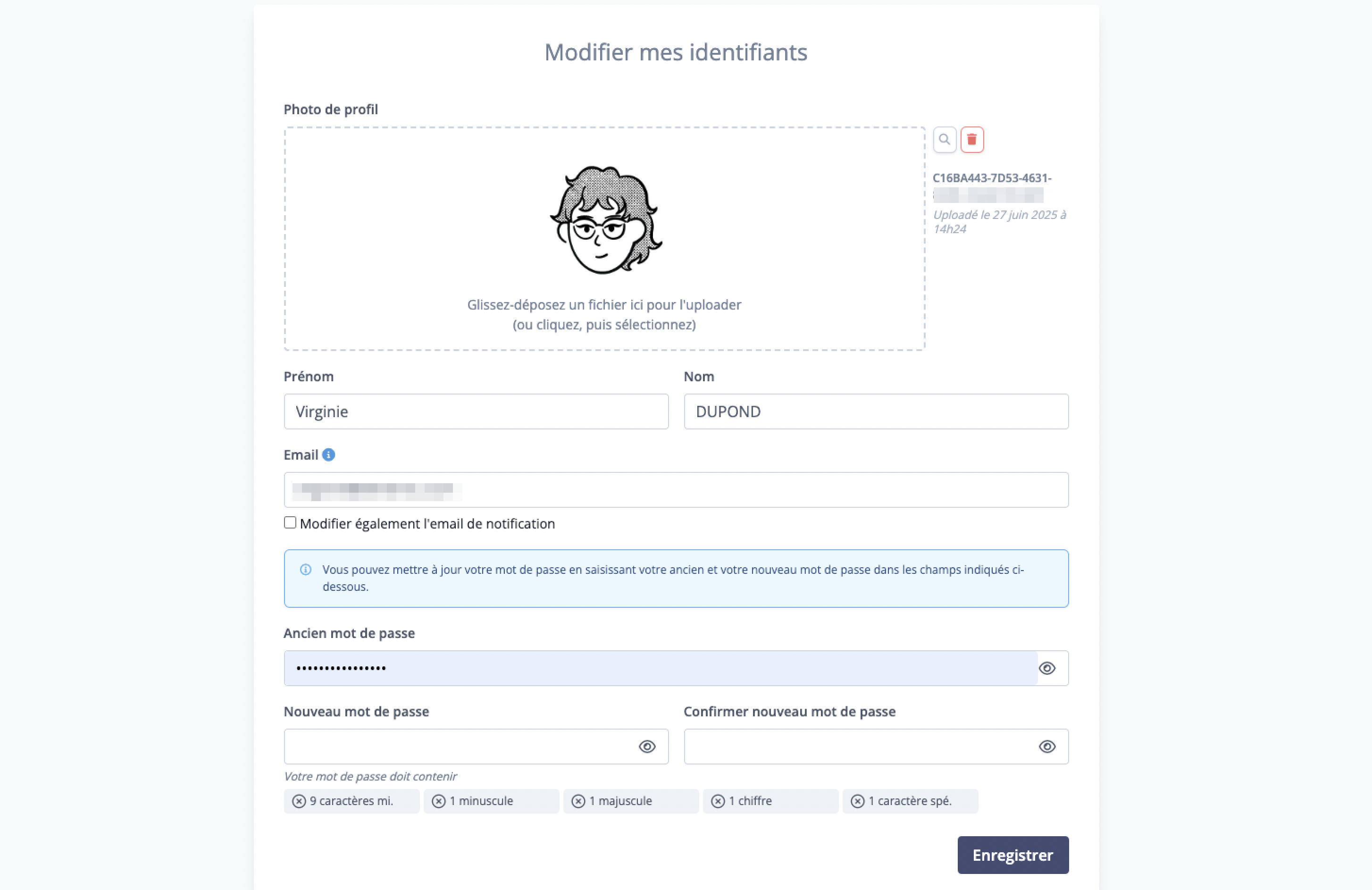Click the '9 caractères mi.' requirement badge
The image size is (1372, 890).
pos(351,801)
